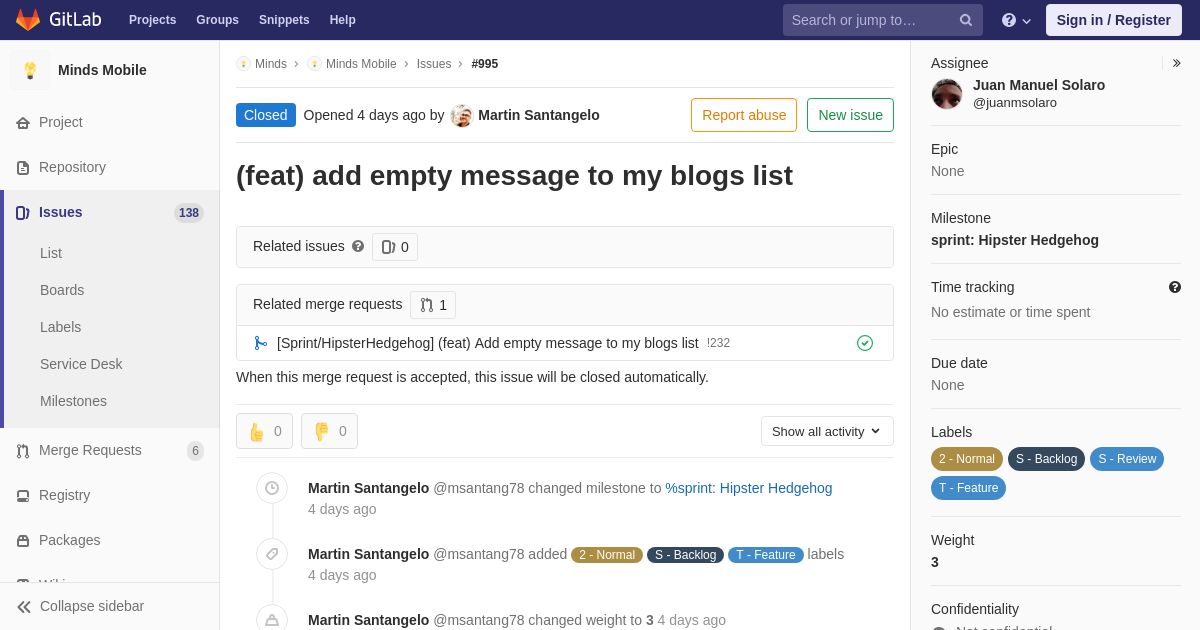Click the Minds Mobile breadcrumb link
Screen dimensions: 1200x630
(361, 64)
